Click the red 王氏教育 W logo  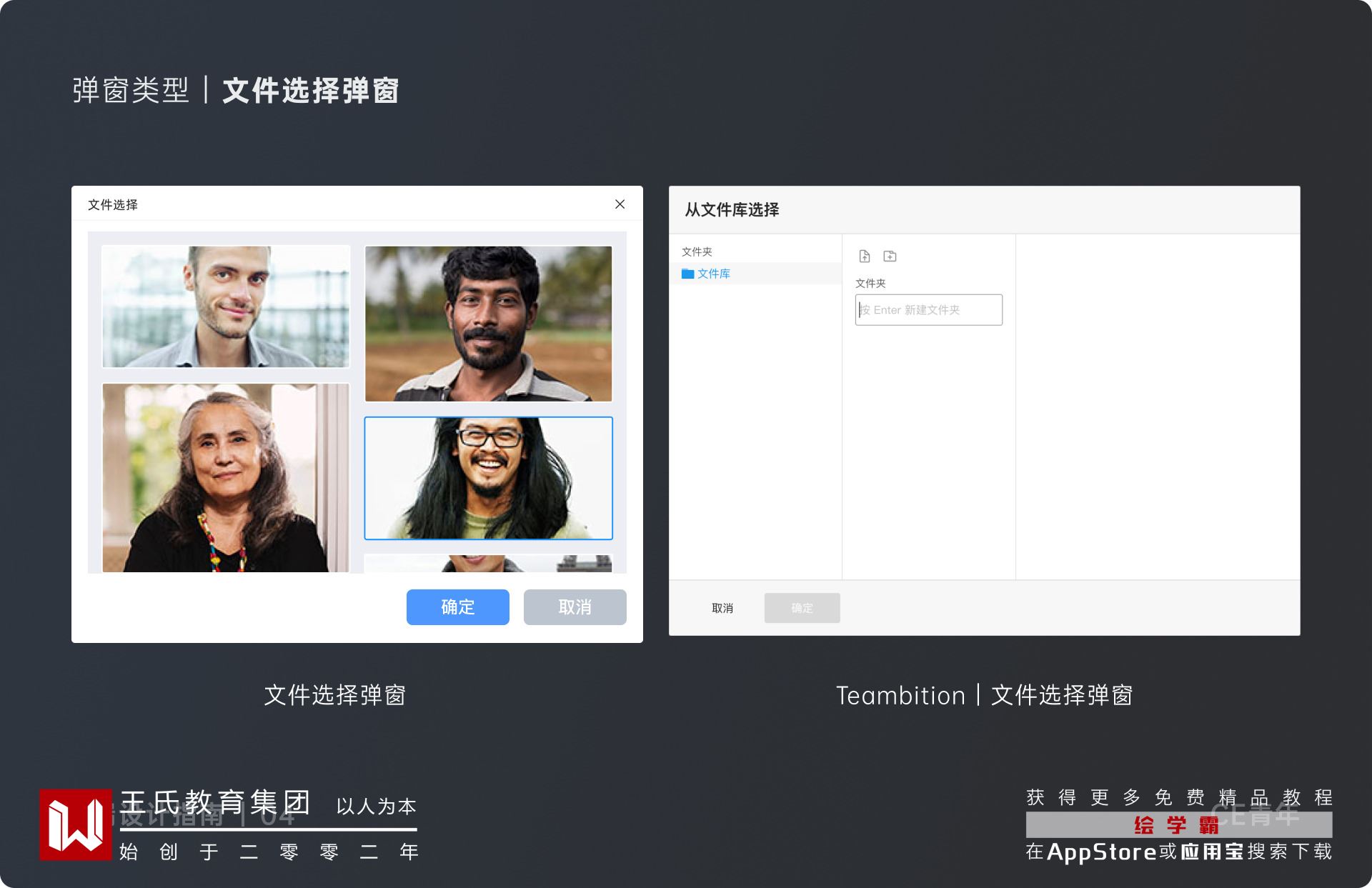pos(76,824)
